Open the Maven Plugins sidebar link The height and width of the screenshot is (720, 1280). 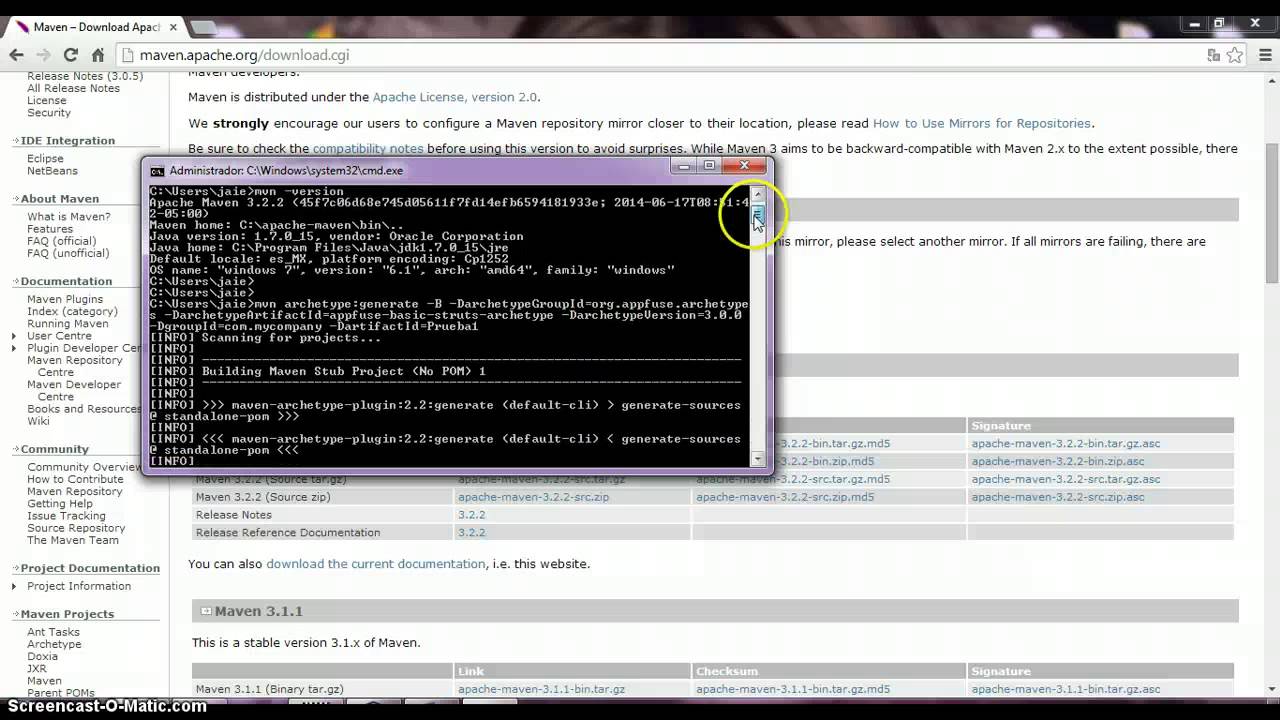tap(65, 300)
